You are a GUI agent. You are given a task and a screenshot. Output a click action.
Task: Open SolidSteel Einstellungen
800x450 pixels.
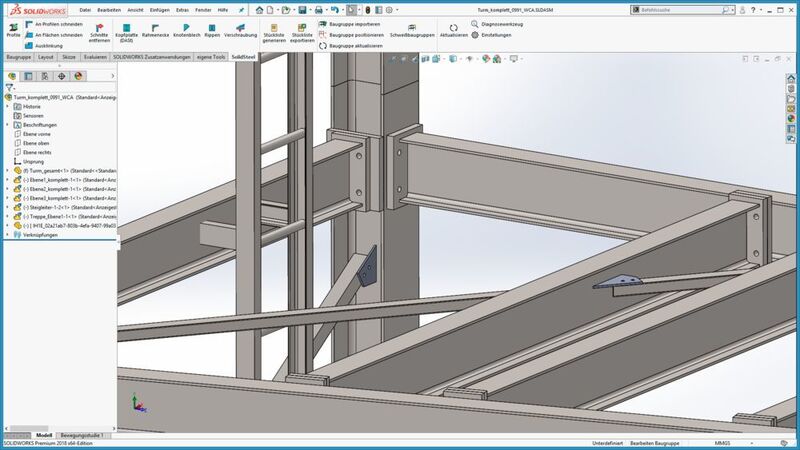pos(491,35)
